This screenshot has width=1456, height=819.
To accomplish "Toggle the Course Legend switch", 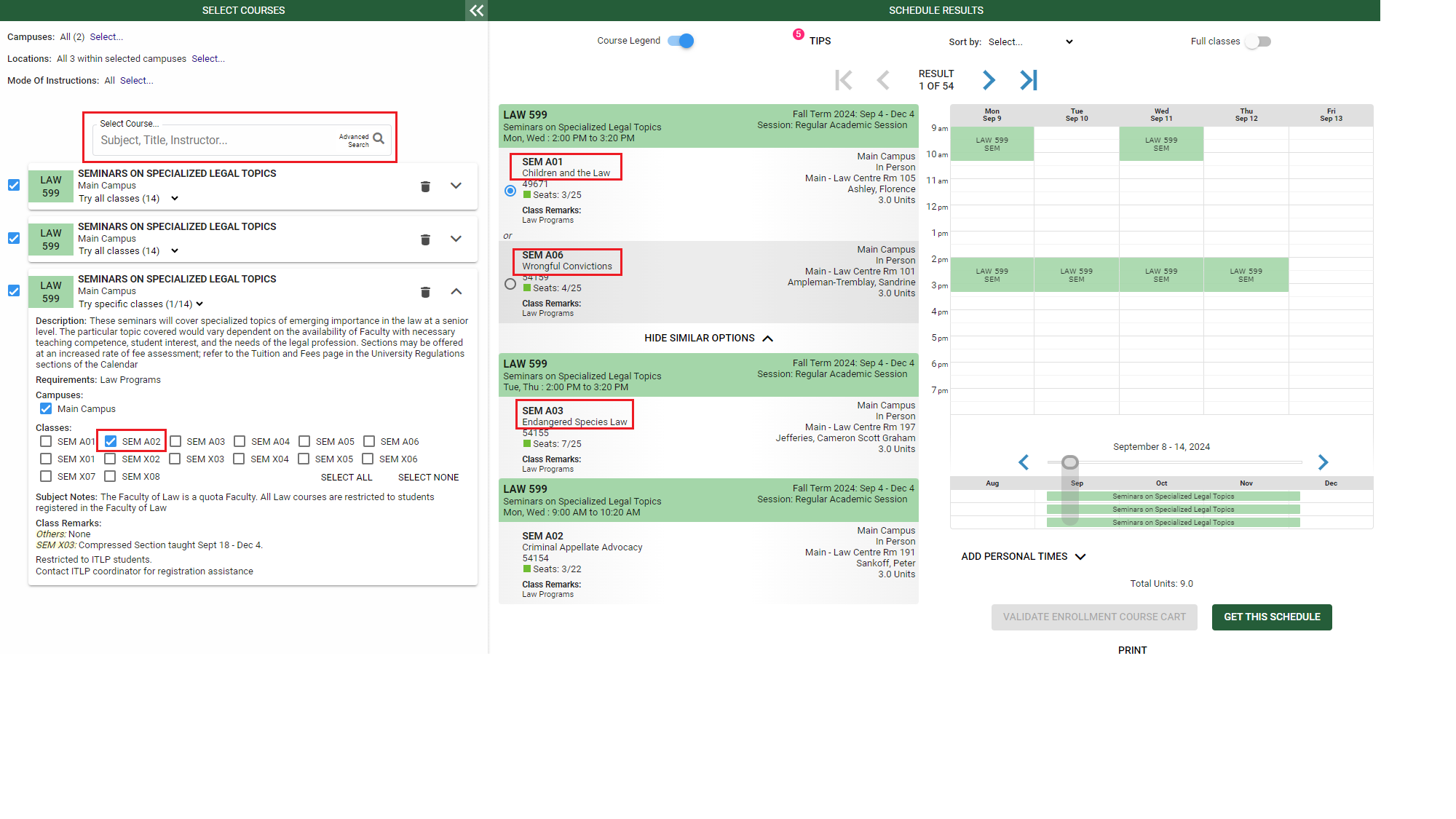I will click(681, 41).
